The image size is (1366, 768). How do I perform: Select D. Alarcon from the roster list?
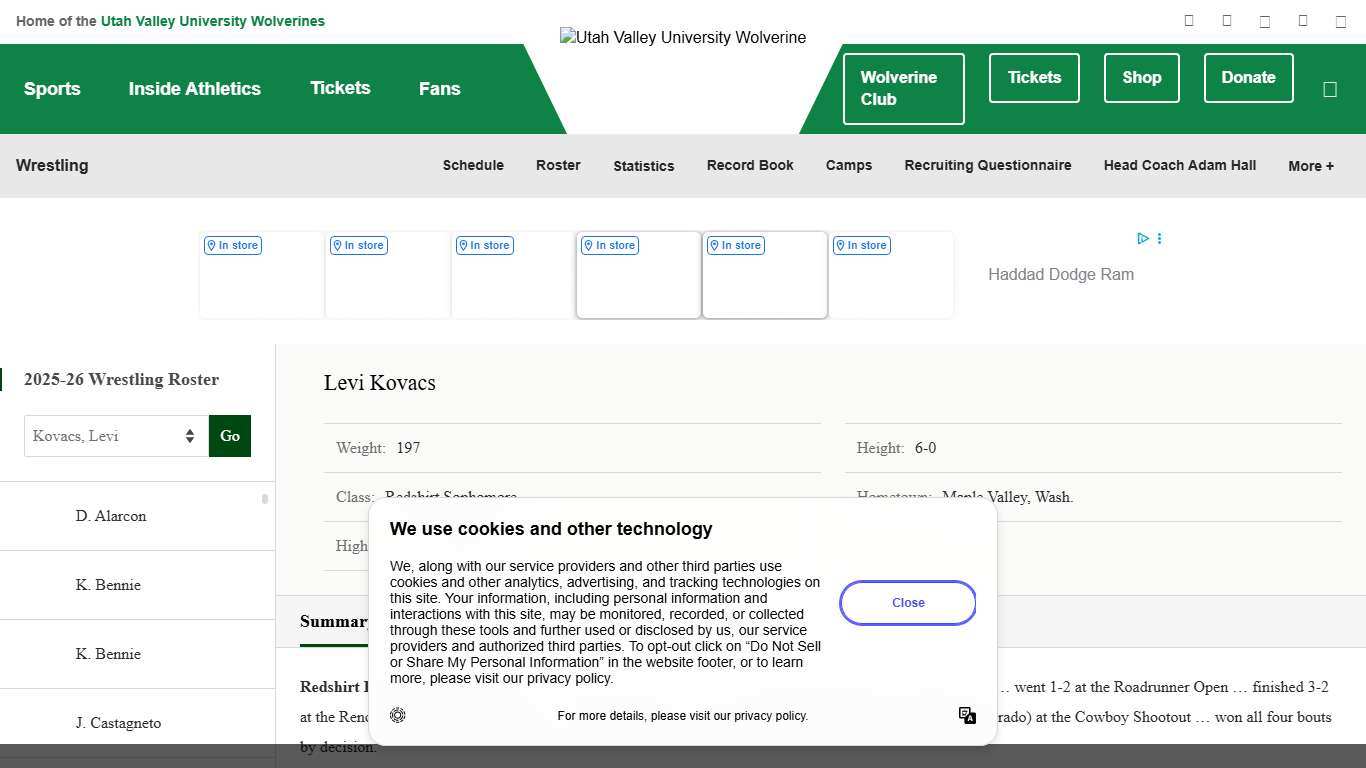pos(111,516)
